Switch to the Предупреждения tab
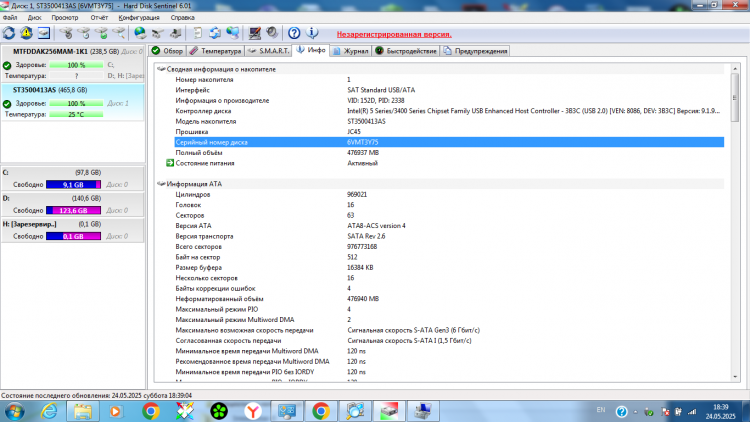750x422 pixels. click(475, 51)
